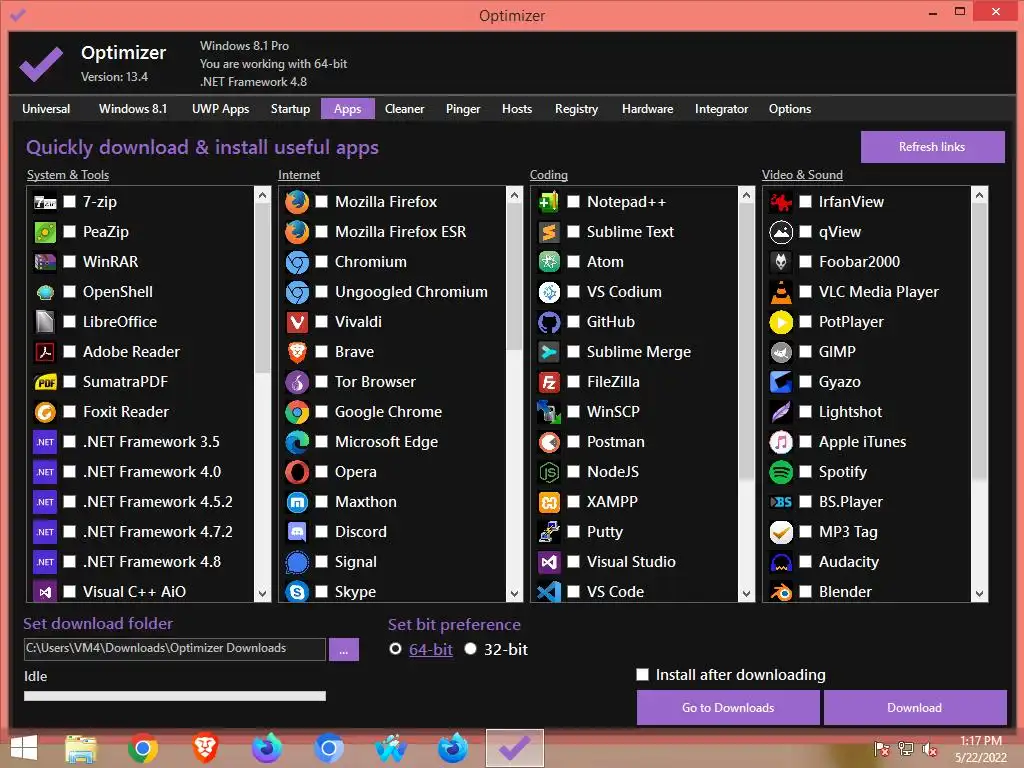The height and width of the screenshot is (768, 1024).
Task: Check the PeaZip checkbox
Action: pyautogui.click(x=69, y=231)
